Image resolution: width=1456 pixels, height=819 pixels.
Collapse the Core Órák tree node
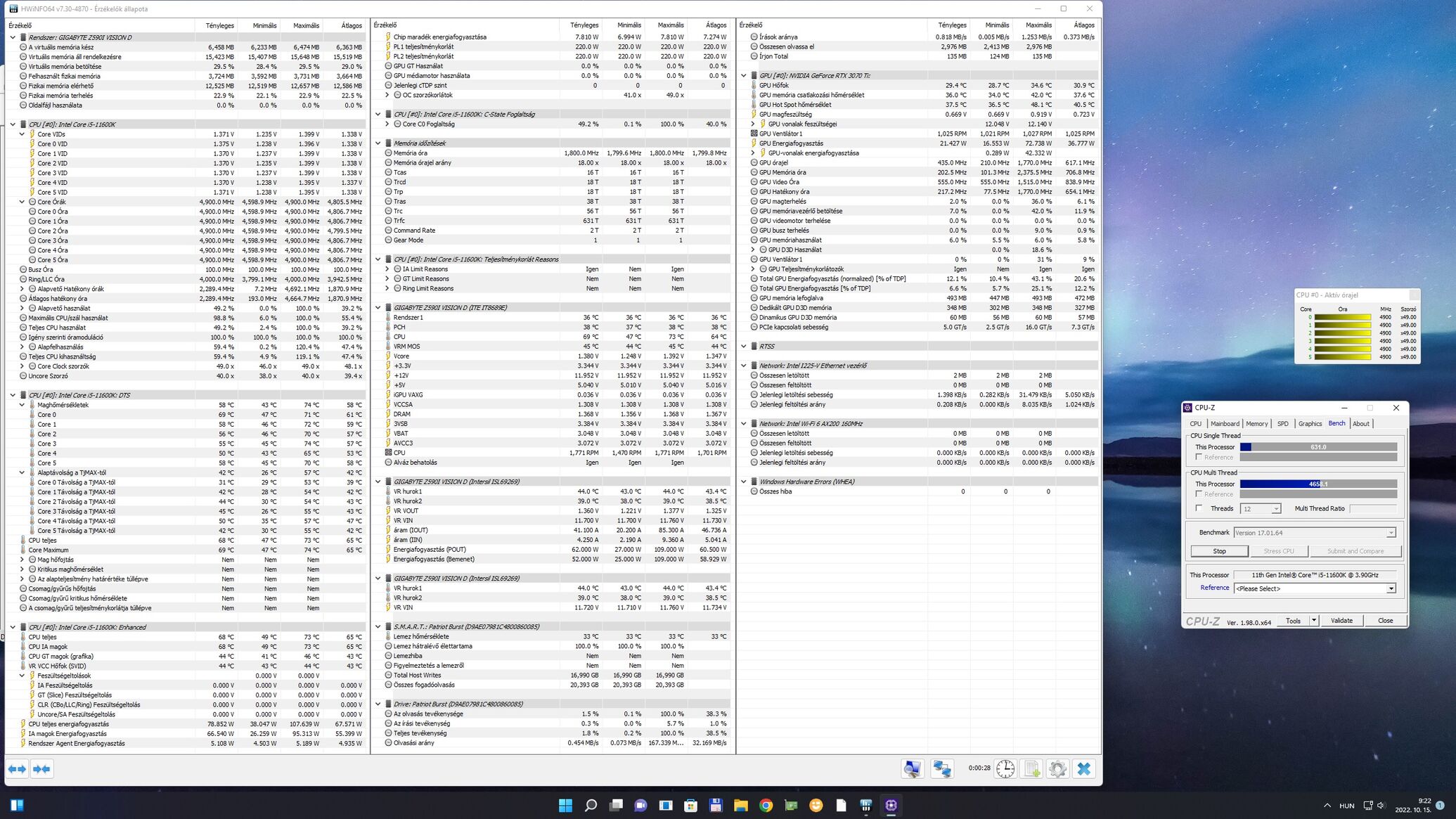[x=22, y=202]
